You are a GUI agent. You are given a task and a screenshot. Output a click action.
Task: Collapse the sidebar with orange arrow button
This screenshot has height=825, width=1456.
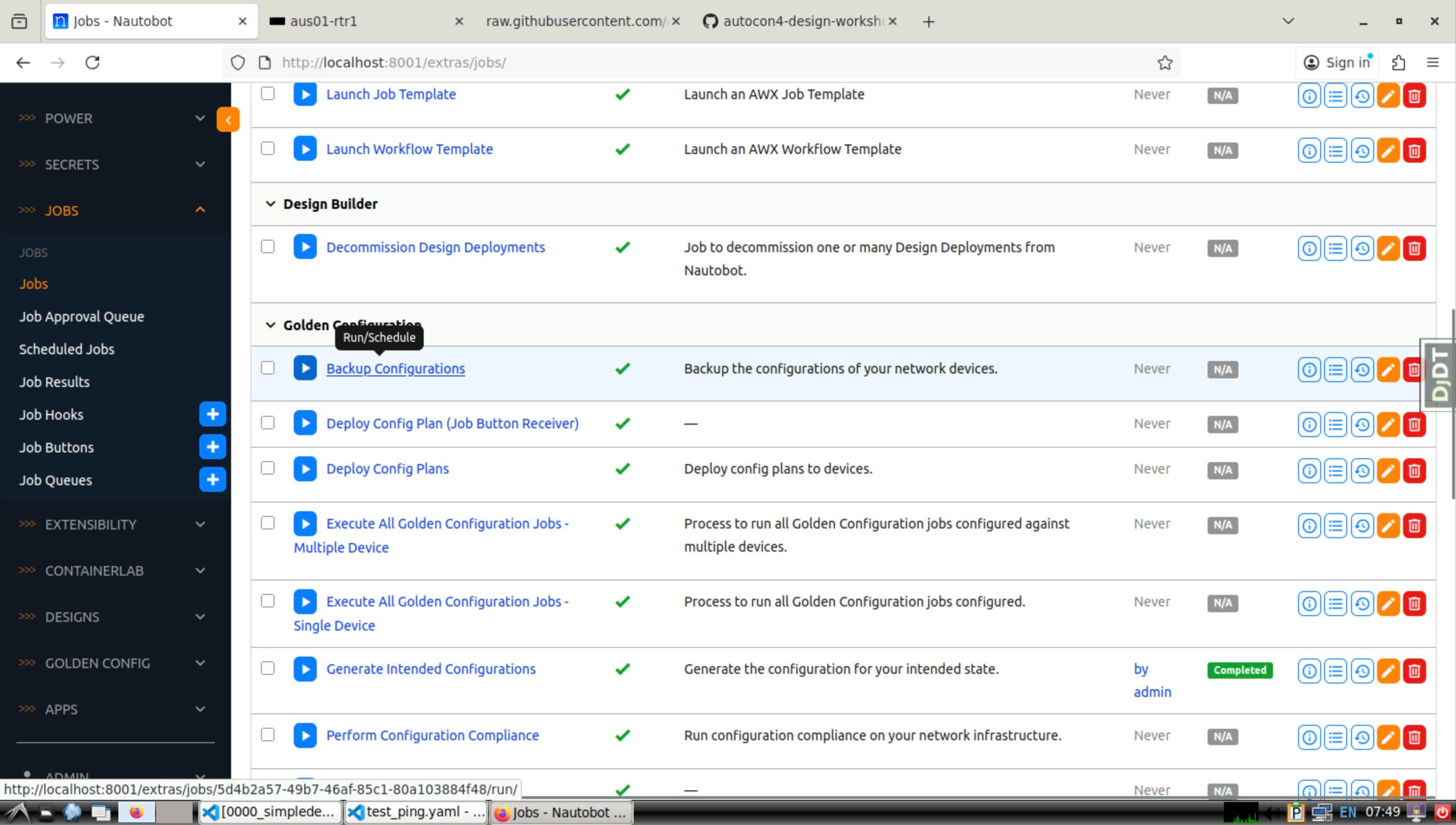point(228,119)
